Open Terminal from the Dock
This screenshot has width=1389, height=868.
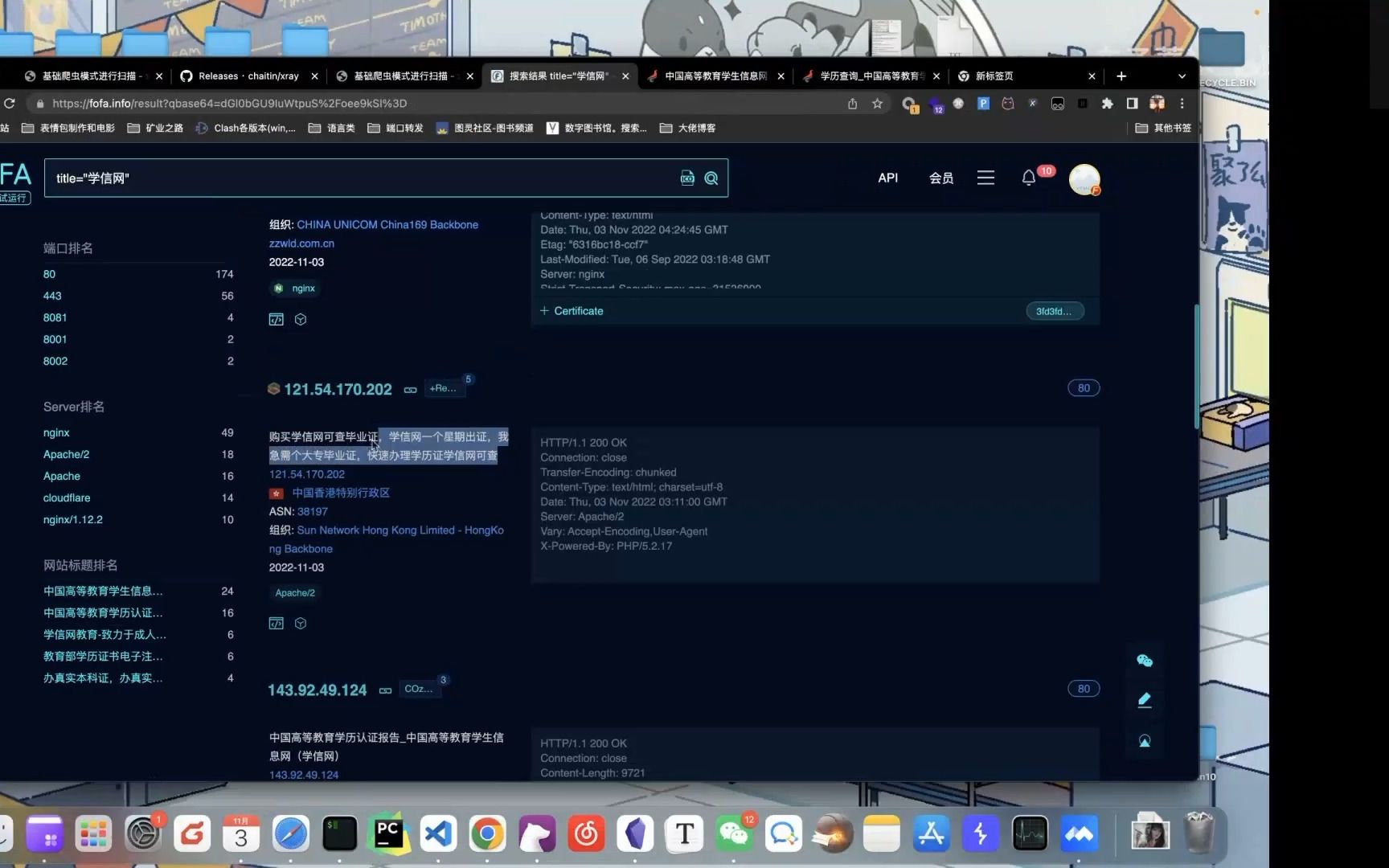tap(339, 834)
